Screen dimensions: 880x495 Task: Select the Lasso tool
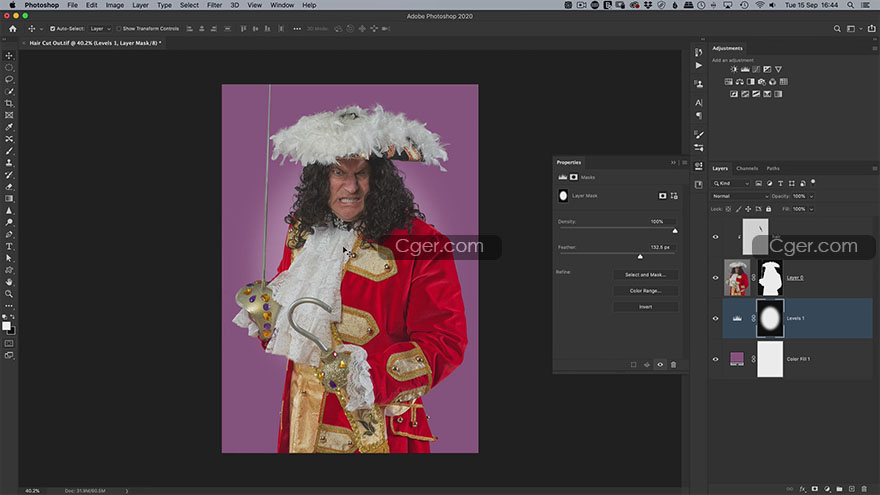[x=9, y=79]
